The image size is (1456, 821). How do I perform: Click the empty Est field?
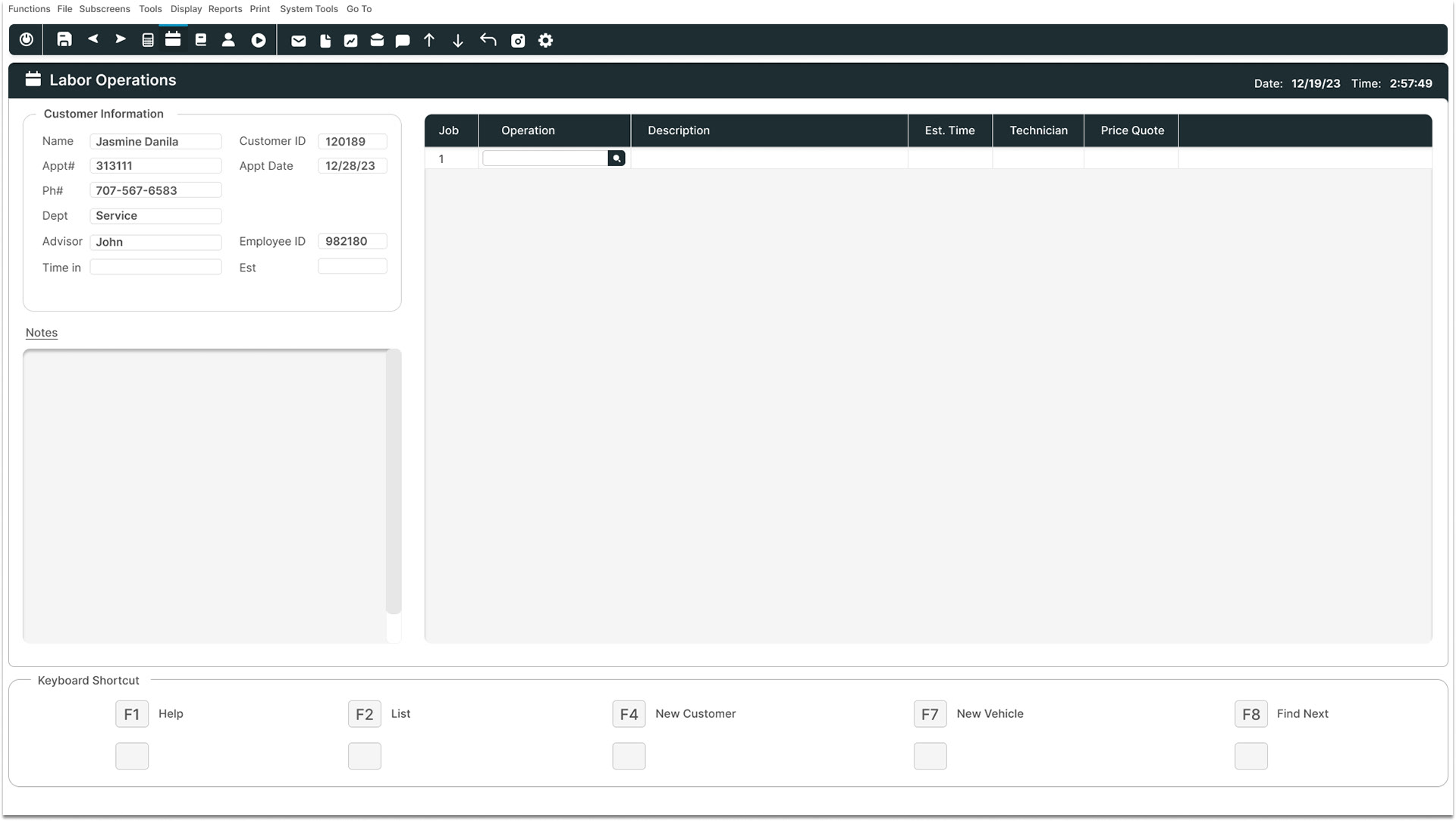point(353,266)
